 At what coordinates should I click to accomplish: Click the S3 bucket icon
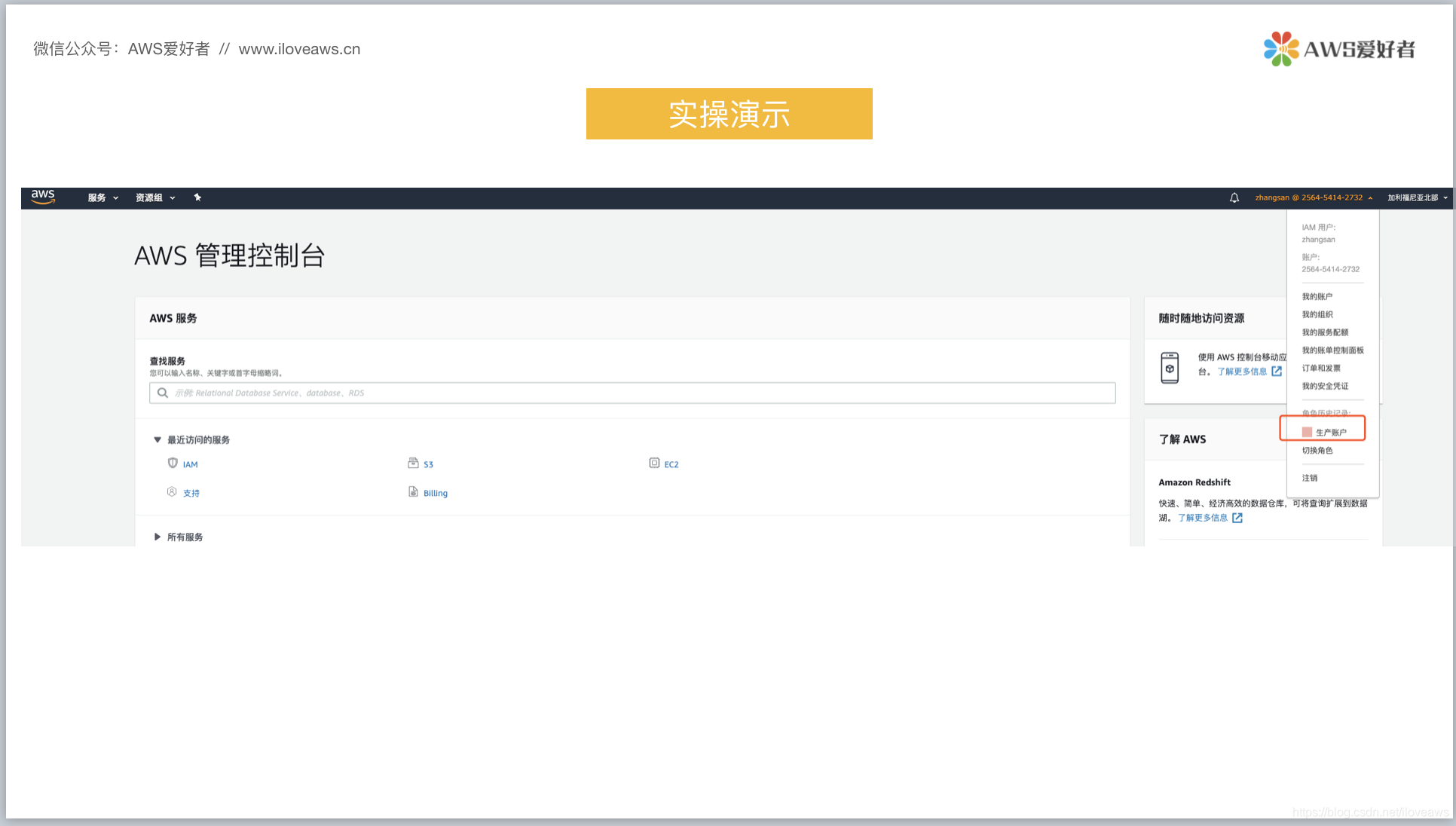click(x=413, y=463)
